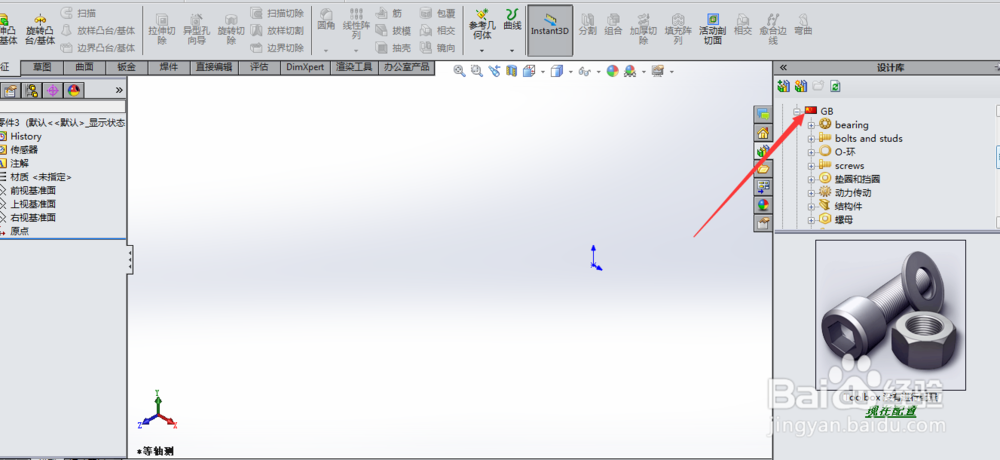Click the 弯曲 flex tool
The image size is (1000, 460).
click(803, 24)
